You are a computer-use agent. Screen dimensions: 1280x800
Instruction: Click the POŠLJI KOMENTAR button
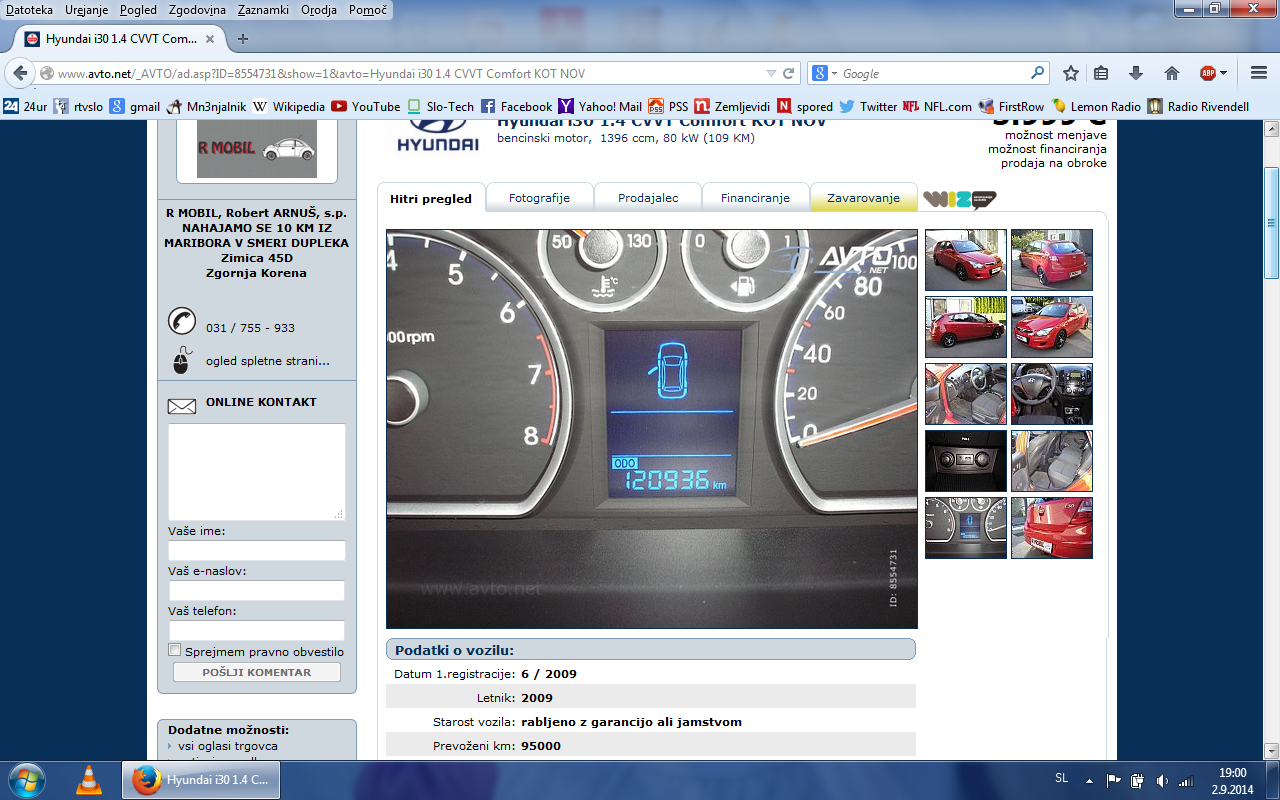click(x=257, y=672)
